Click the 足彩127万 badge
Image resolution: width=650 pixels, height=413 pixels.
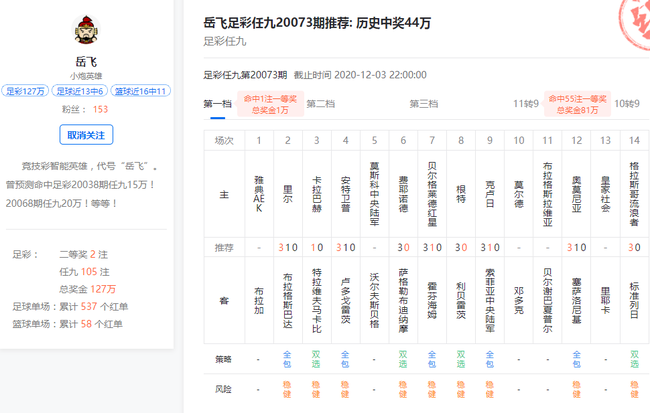click(25, 91)
